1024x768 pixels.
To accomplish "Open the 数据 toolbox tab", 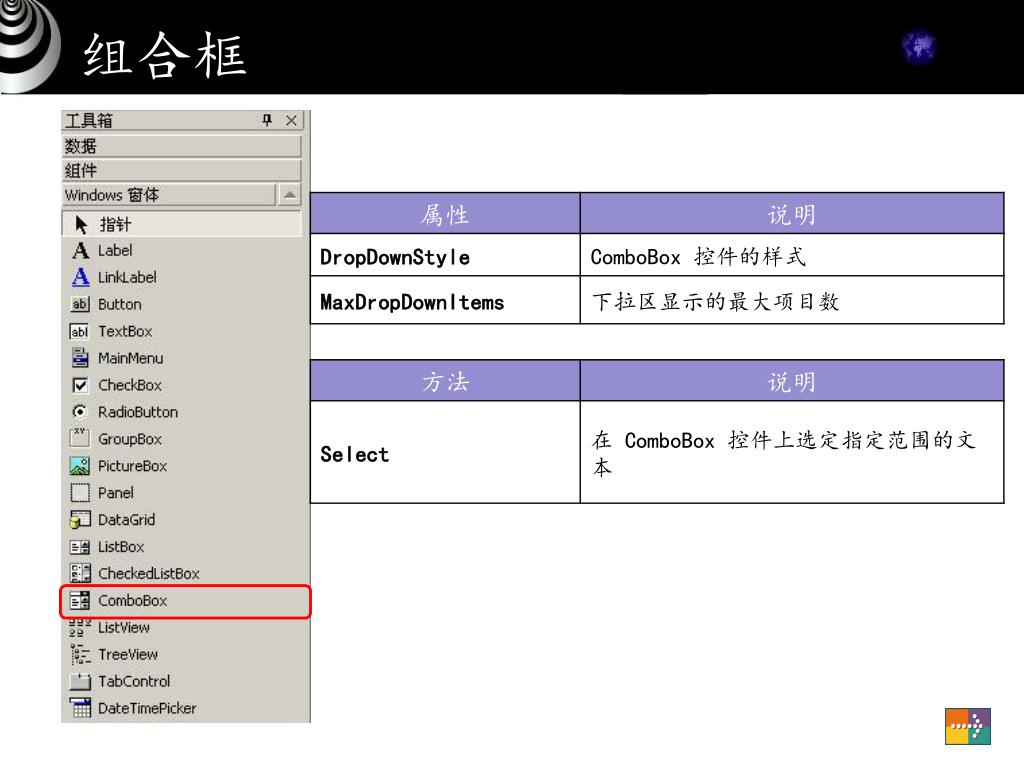I will pyautogui.click(x=182, y=146).
